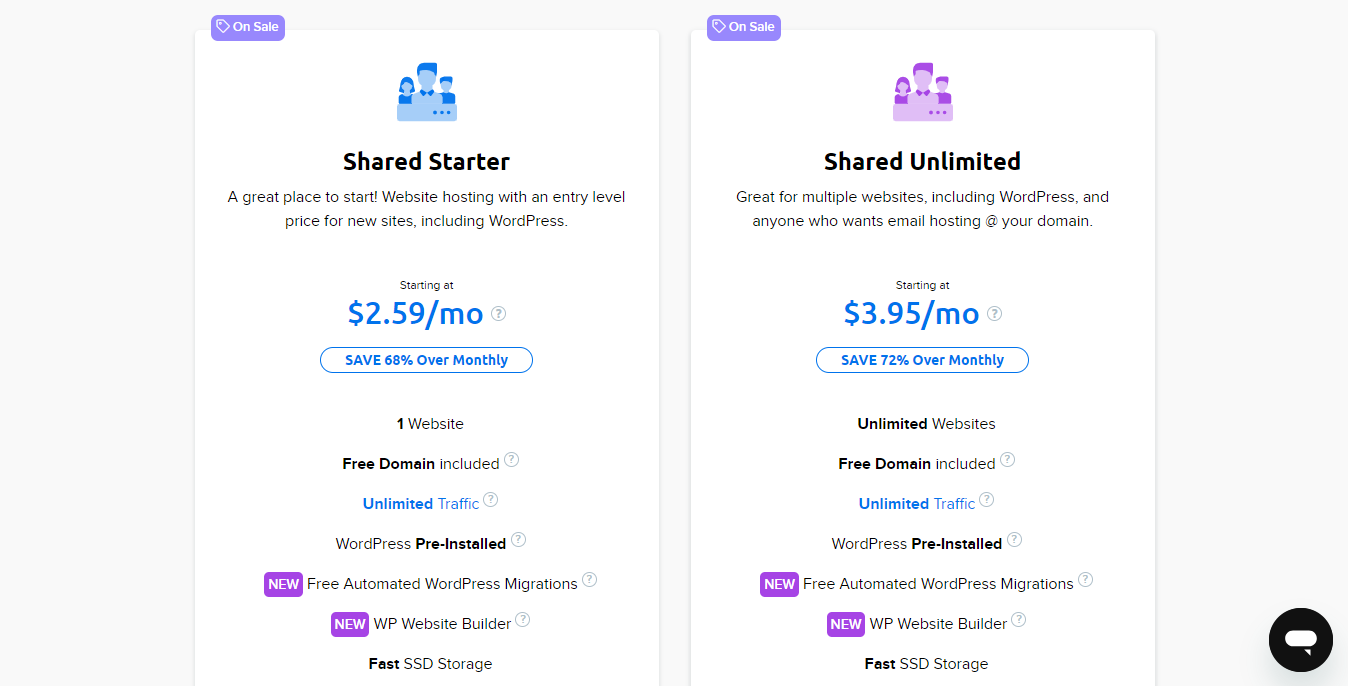Click Free Domain help icon in Shared Starter
The image size is (1348, 686).
(511, 460)
